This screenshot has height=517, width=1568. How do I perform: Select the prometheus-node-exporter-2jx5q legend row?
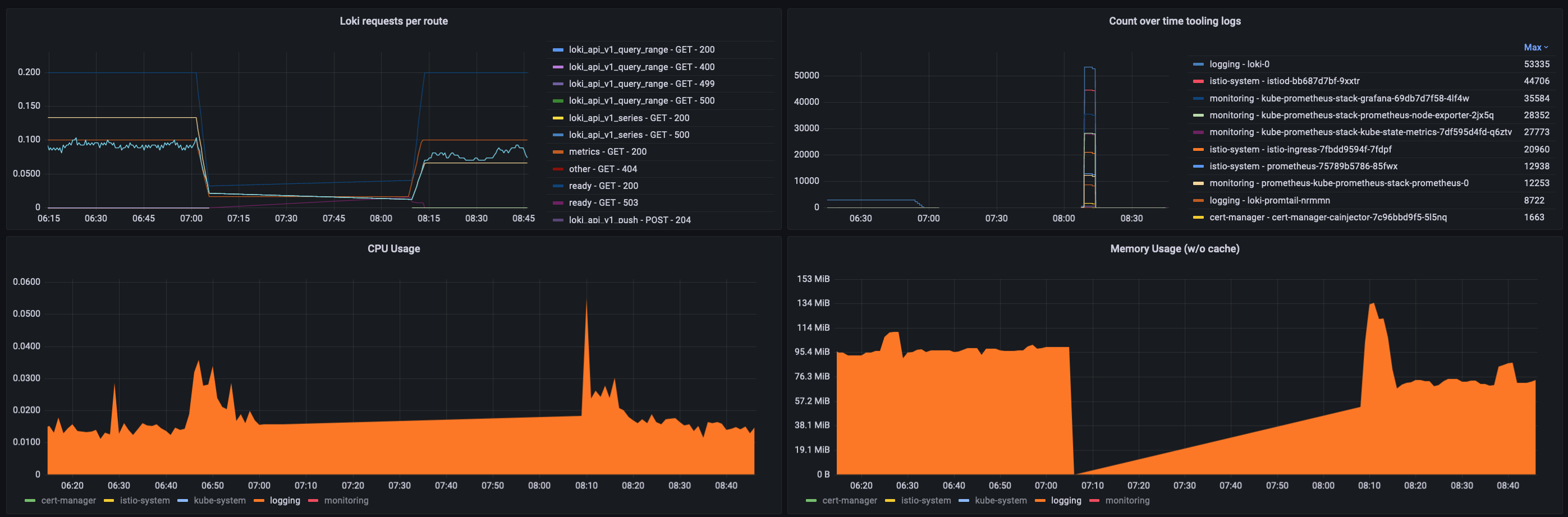click(1351, 116)
